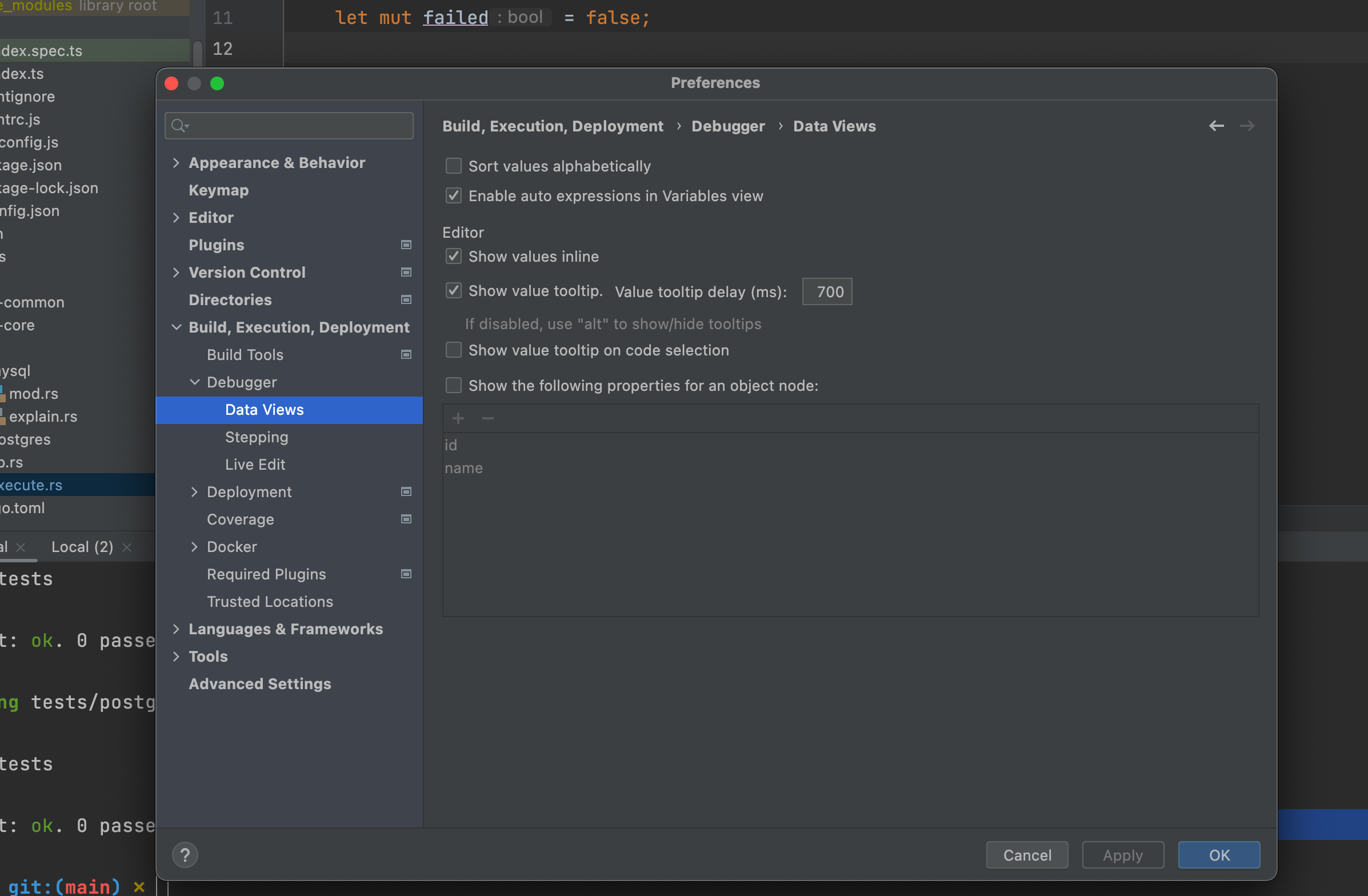
Task: Collapse the Debugger subsection
Action: [x=194, y=382]
